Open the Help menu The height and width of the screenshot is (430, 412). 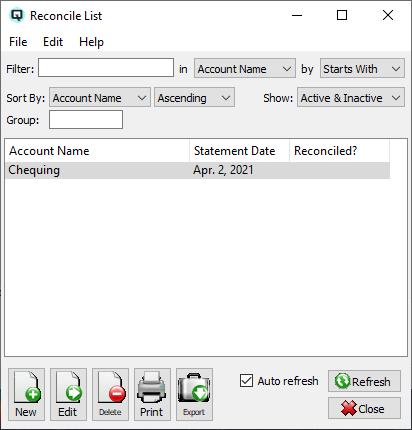91,42
